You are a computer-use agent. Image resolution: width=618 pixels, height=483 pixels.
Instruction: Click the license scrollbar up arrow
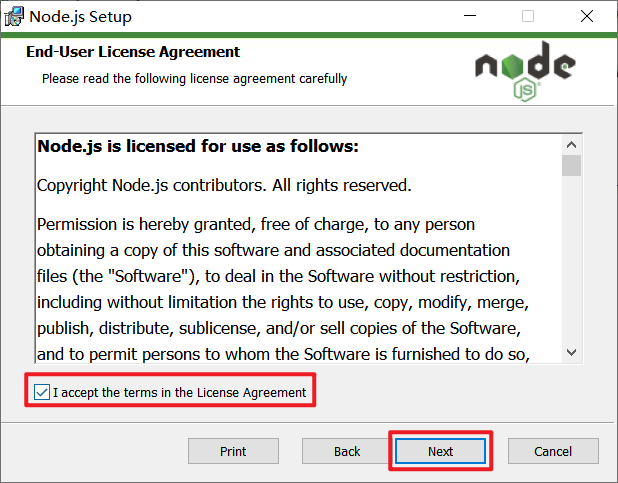click(x=571, y=145)
